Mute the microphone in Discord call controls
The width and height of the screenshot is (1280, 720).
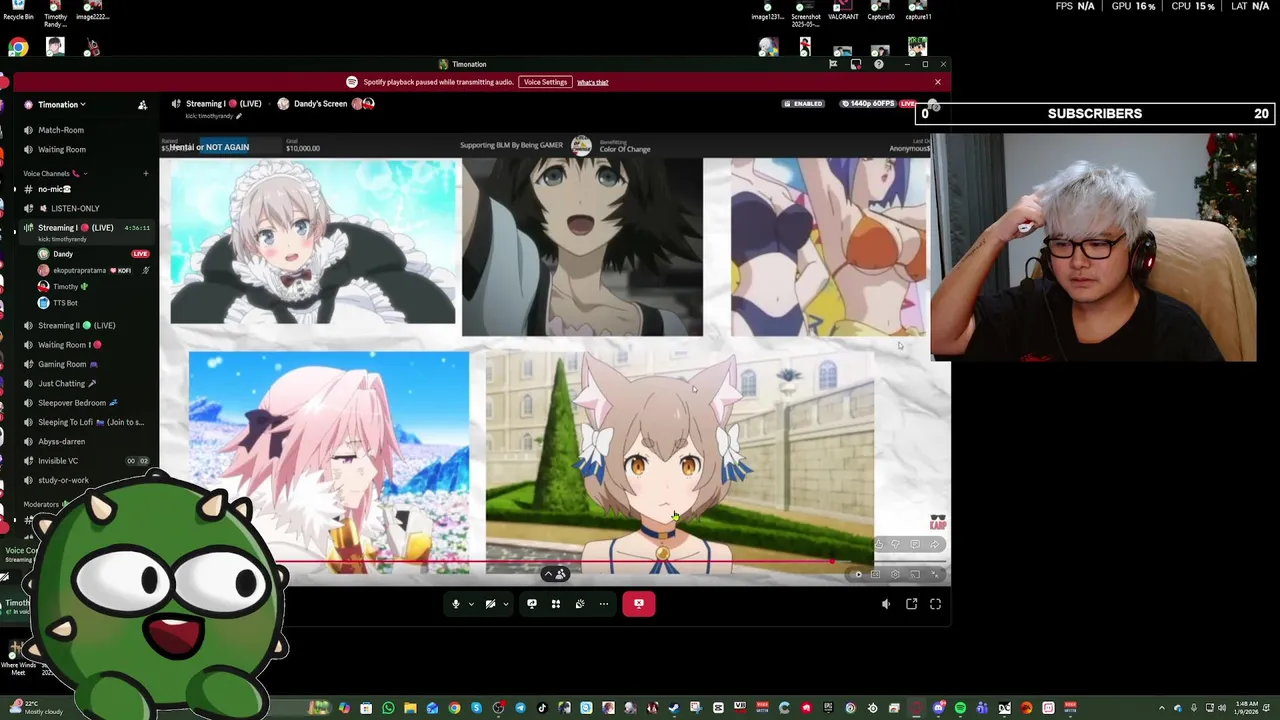point(456,604)
